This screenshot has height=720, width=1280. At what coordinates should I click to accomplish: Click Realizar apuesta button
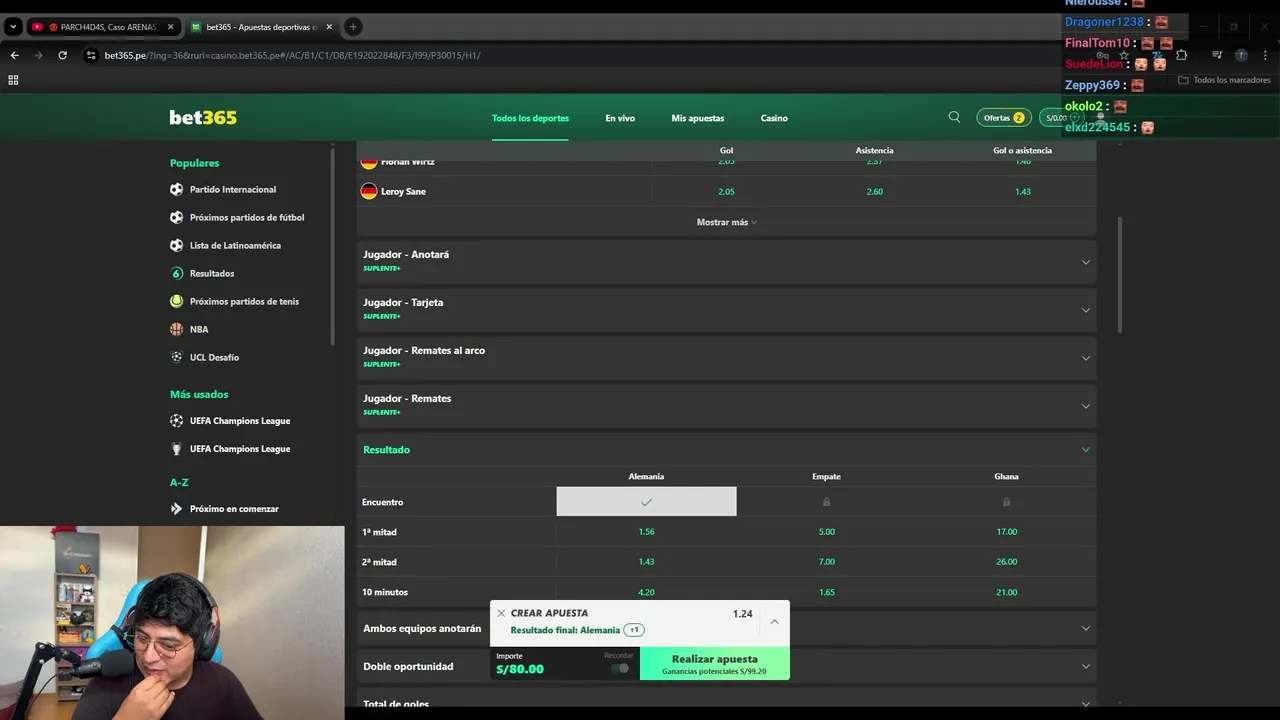click(715, 664)
